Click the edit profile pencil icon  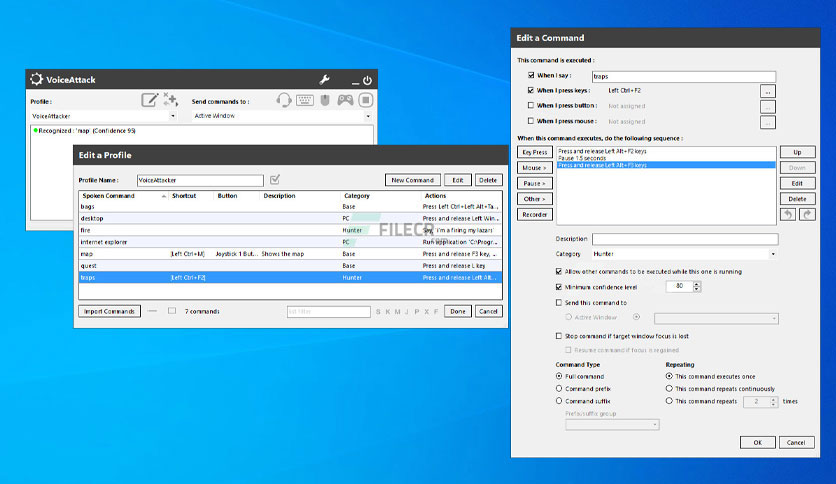[x=150, y=100]
